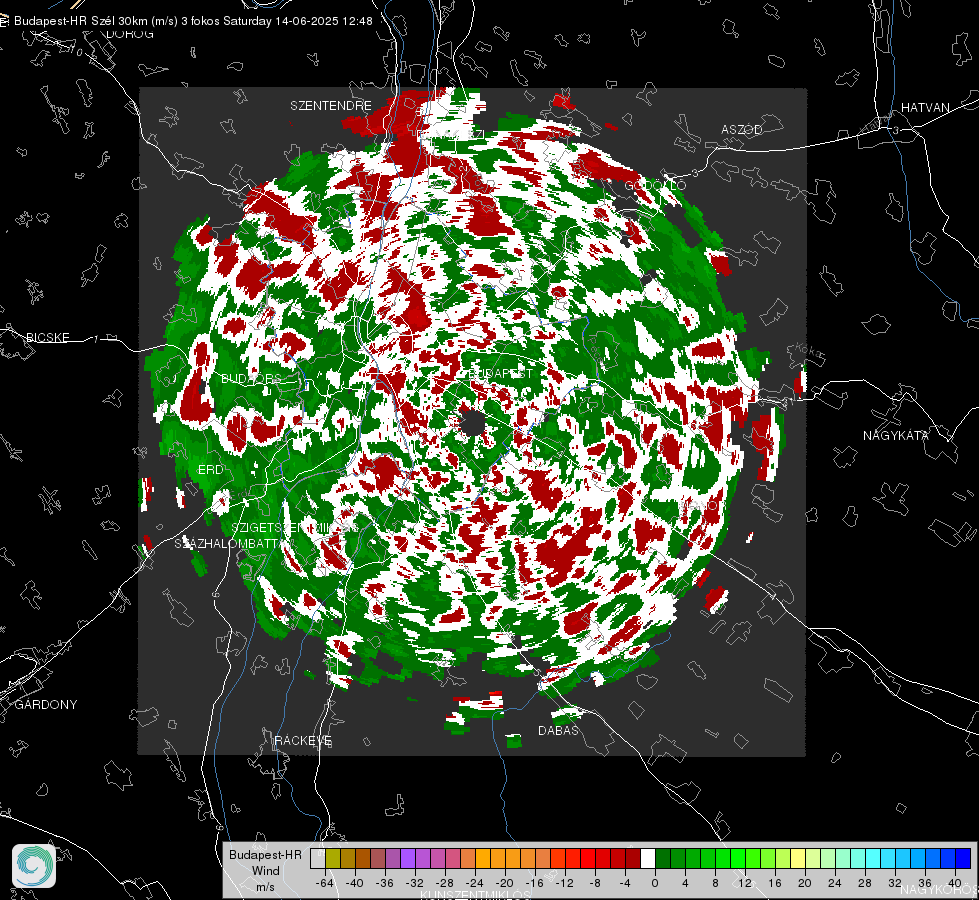This screenshot has height=900, width=979.
Task: Click the -64 value on the legend scale
Action: click(x=325, y=883)
